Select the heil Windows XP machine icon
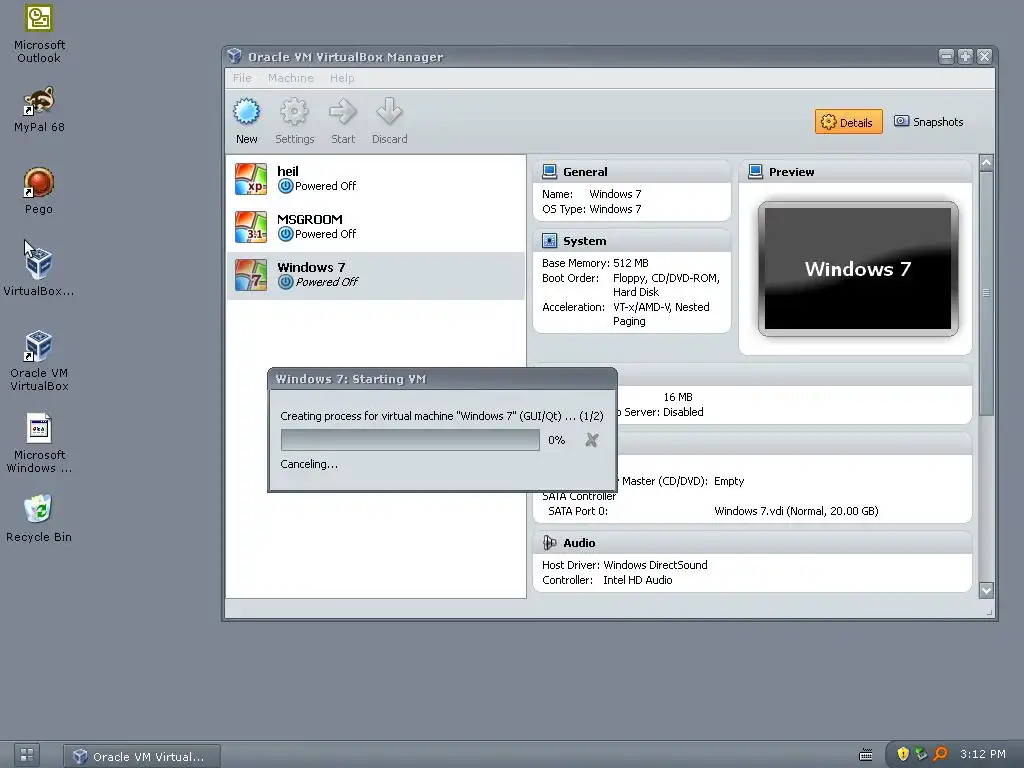Viewport: 1024px width, 768px height. [251, 179]
